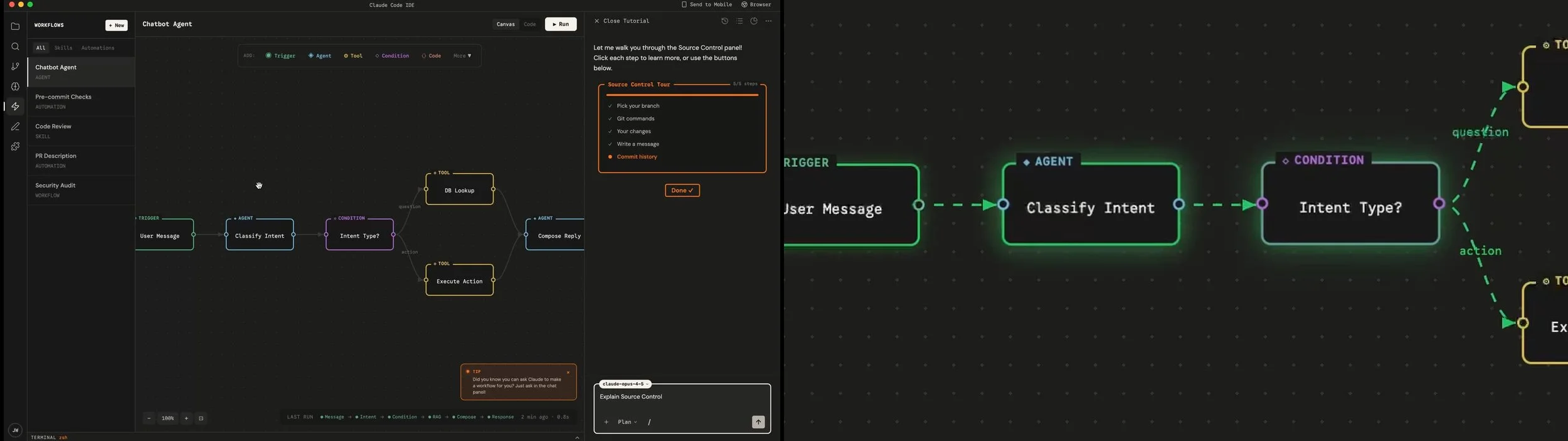
Task: Open the Code Review skill
Action: [x=81, y=131]
